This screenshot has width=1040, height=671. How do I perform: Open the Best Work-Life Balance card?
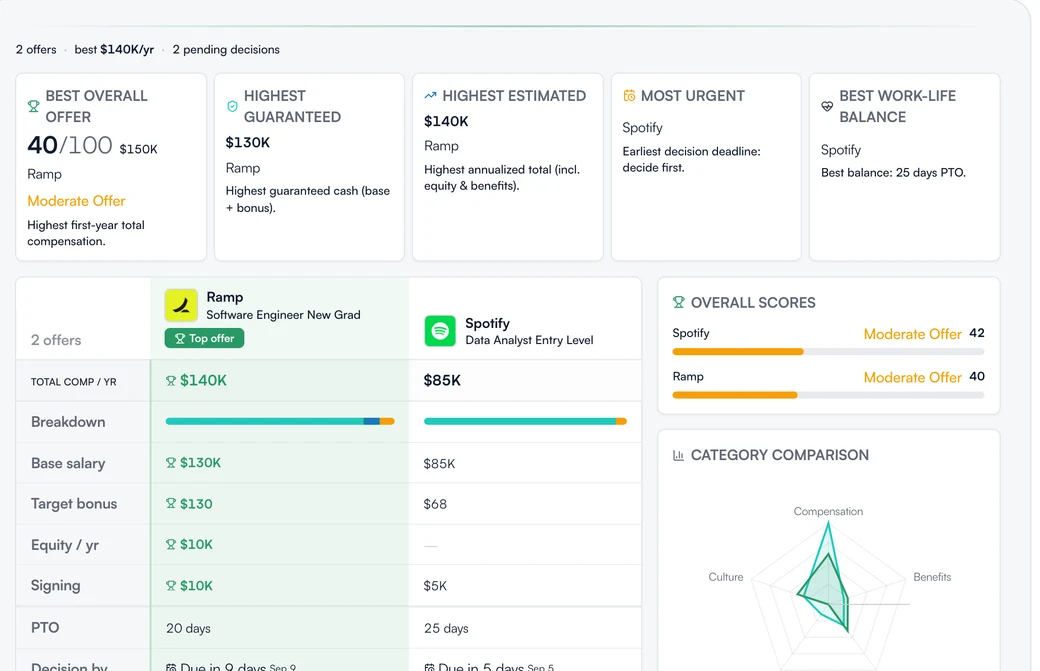904,167
